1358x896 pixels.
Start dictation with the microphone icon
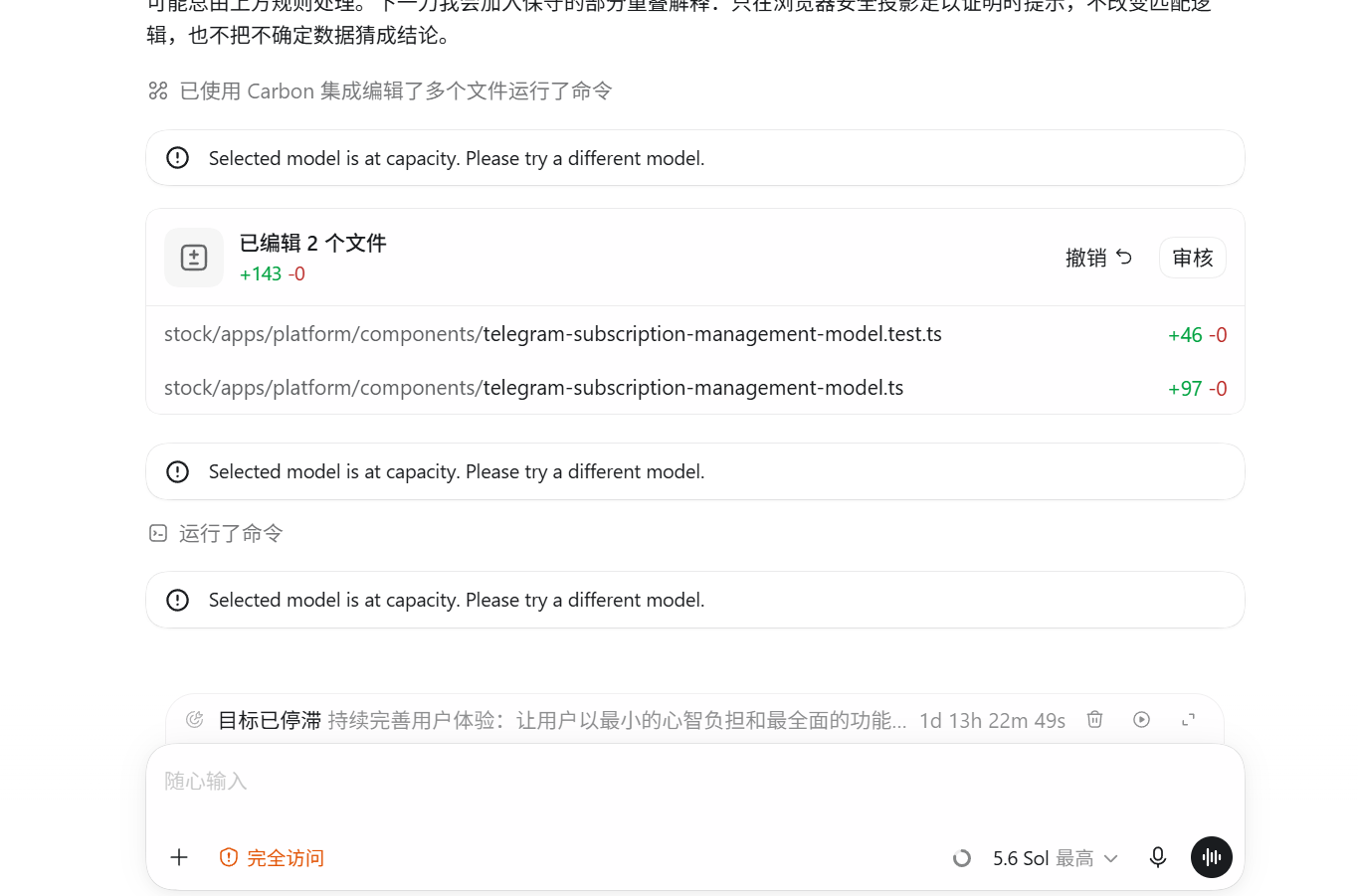(x=1158, y=857)
